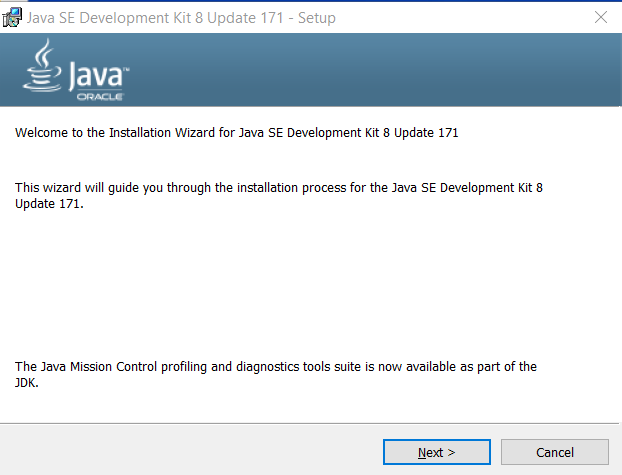Click the ORACLE text beneath the Java logo
The image size is (622, 475).
(x=100, y=97)
